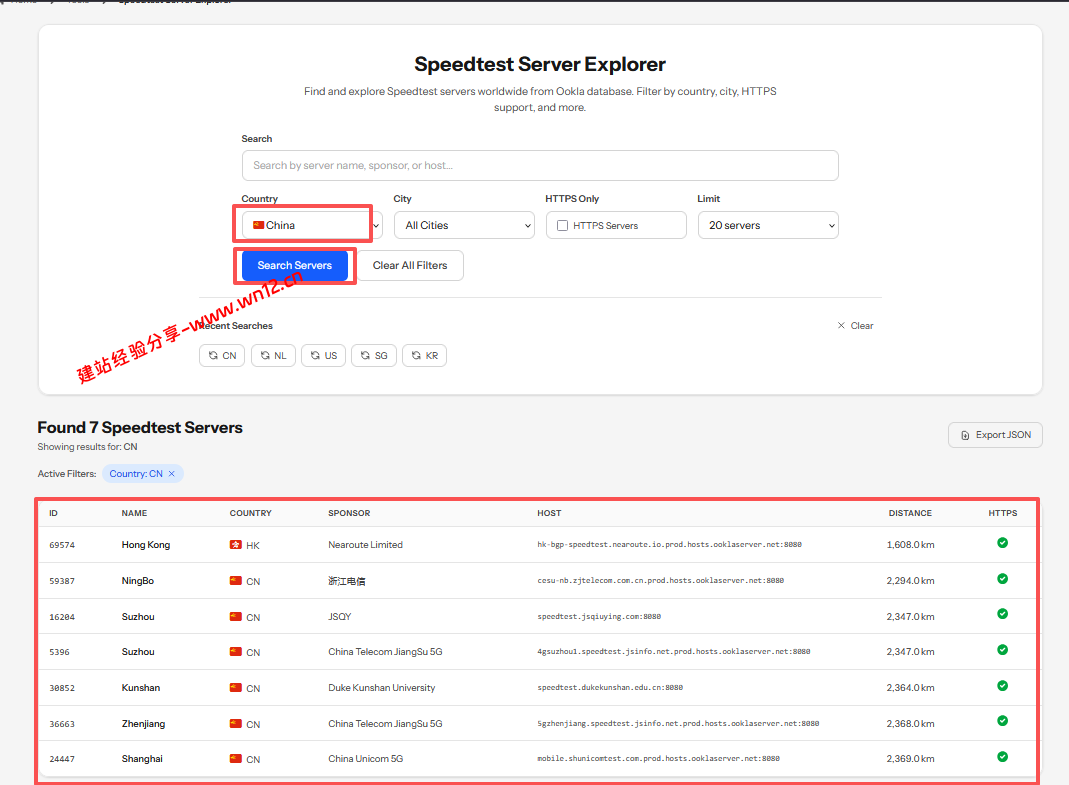Click sponsor Nearoute Limited
The width and height of the screenshot is (1069, 785).
(365, 545)
